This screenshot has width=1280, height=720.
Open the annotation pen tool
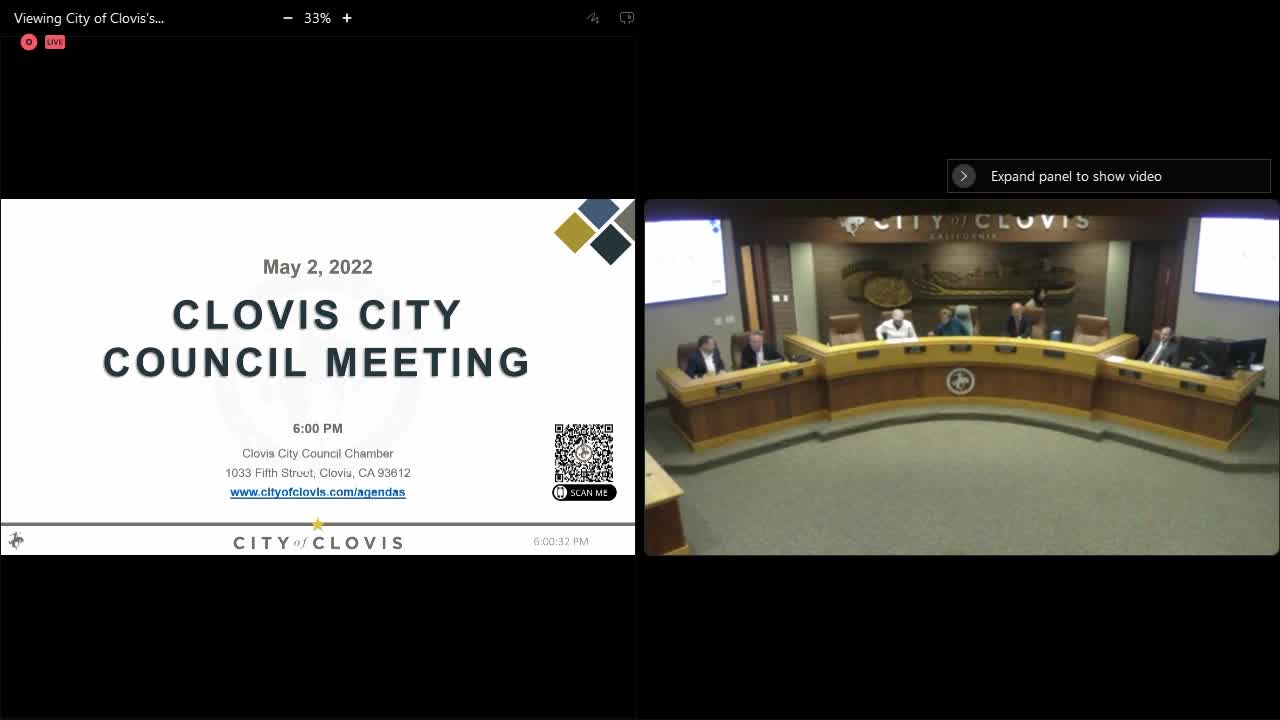(593, 18)
